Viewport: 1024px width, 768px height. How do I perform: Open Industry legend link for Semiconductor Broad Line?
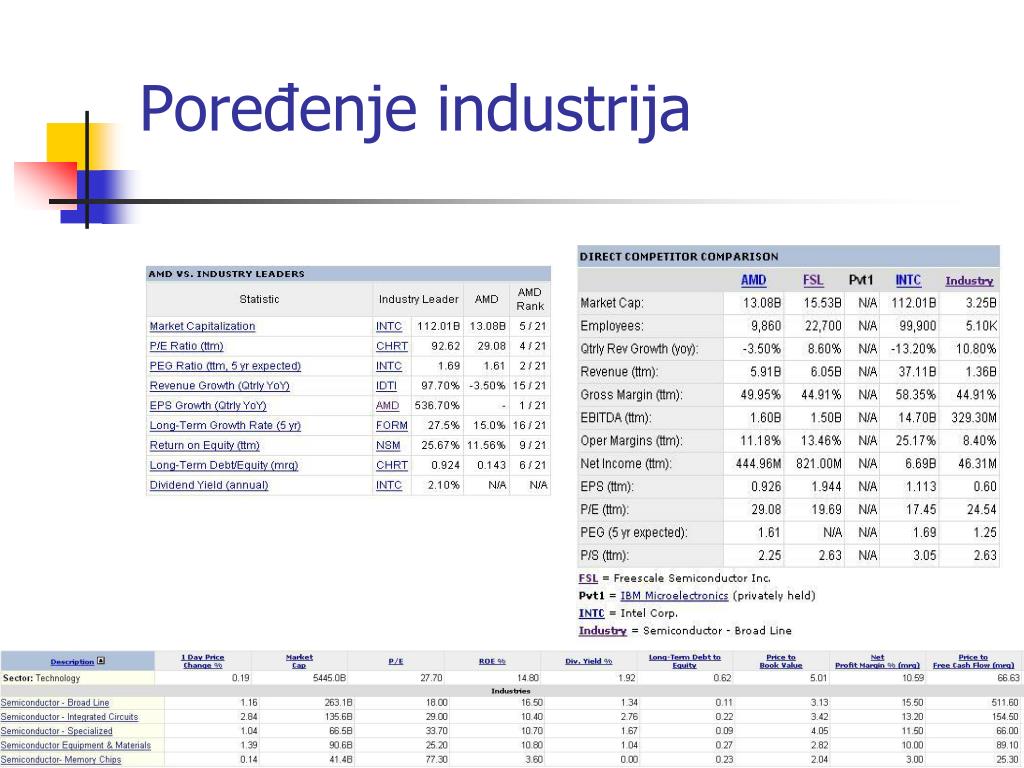pos(603,631)
